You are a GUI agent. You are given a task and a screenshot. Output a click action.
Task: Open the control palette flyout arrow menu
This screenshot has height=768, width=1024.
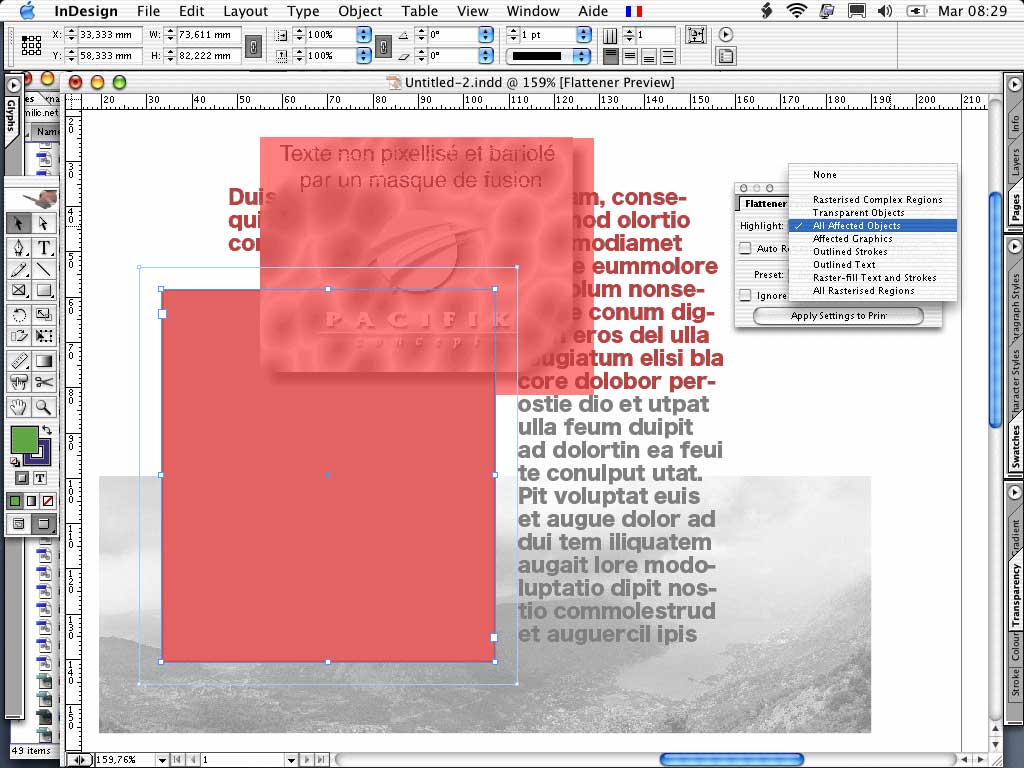(726, 35)
